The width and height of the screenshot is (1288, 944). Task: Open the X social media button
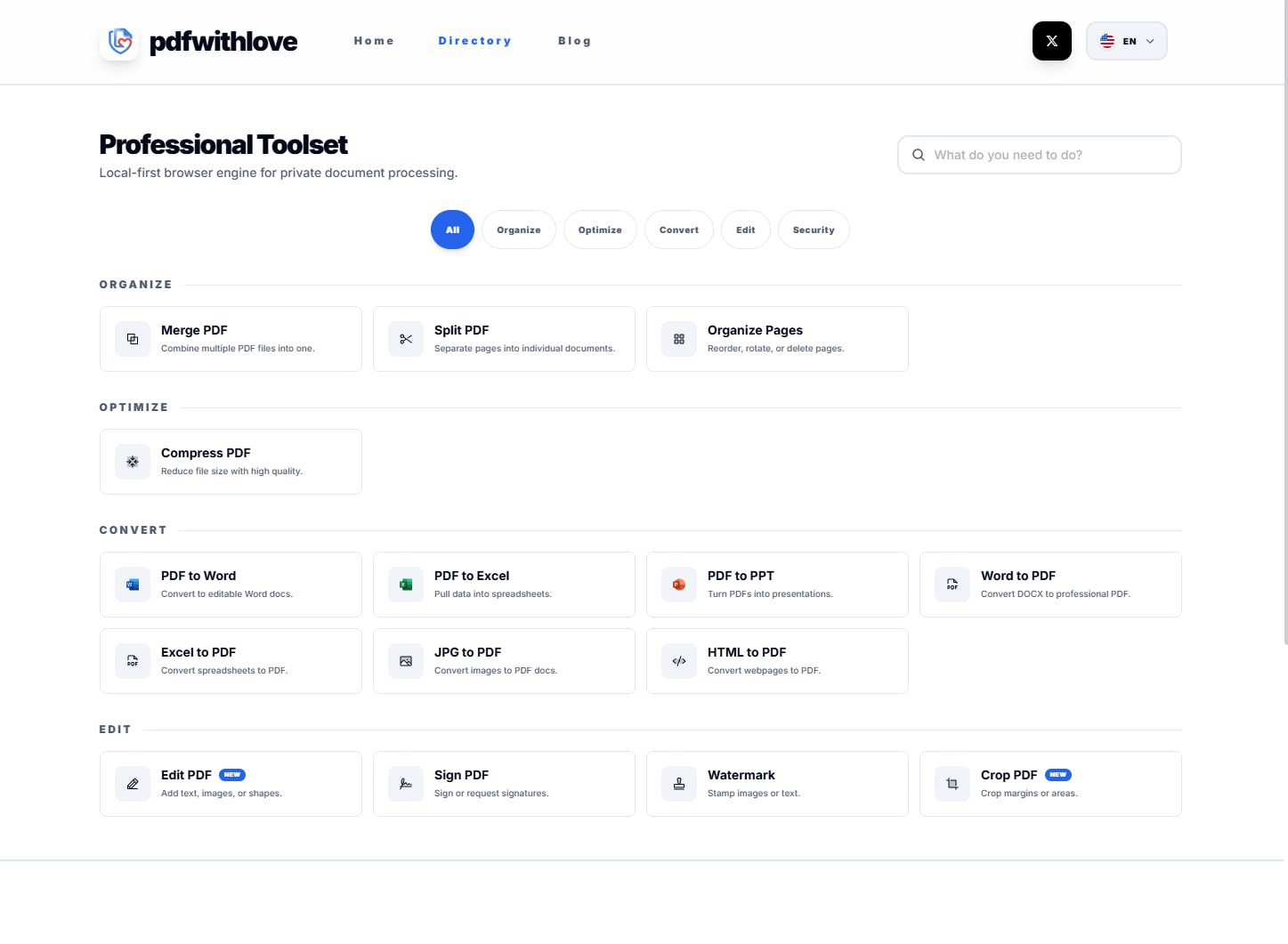pos(1051,41)
